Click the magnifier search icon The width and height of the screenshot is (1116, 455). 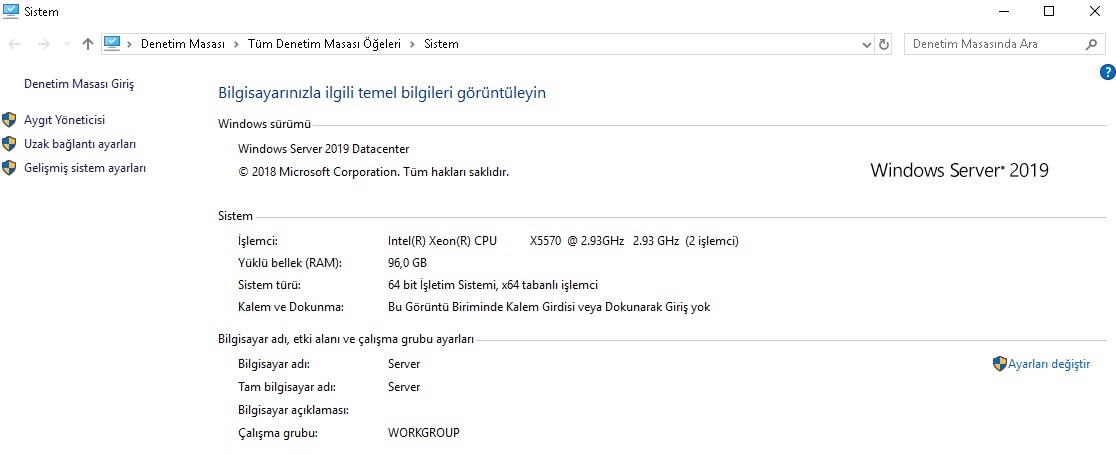pos(1091,44)
